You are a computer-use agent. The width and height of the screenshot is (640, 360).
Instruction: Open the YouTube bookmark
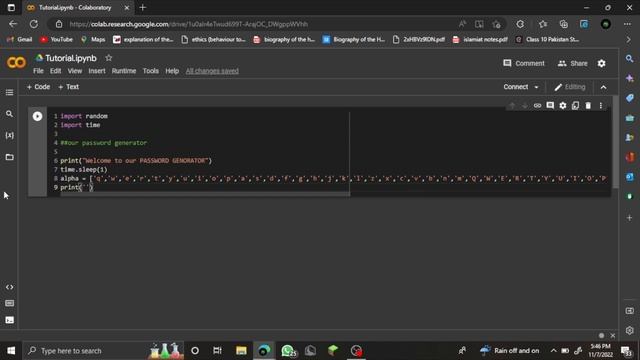[x=56, y=40]
